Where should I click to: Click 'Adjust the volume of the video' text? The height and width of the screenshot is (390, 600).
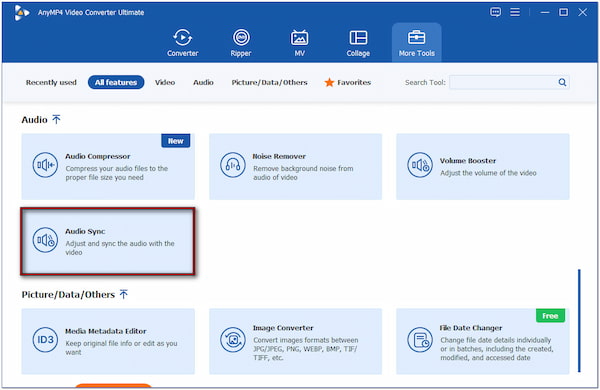(x=488, y=173)
